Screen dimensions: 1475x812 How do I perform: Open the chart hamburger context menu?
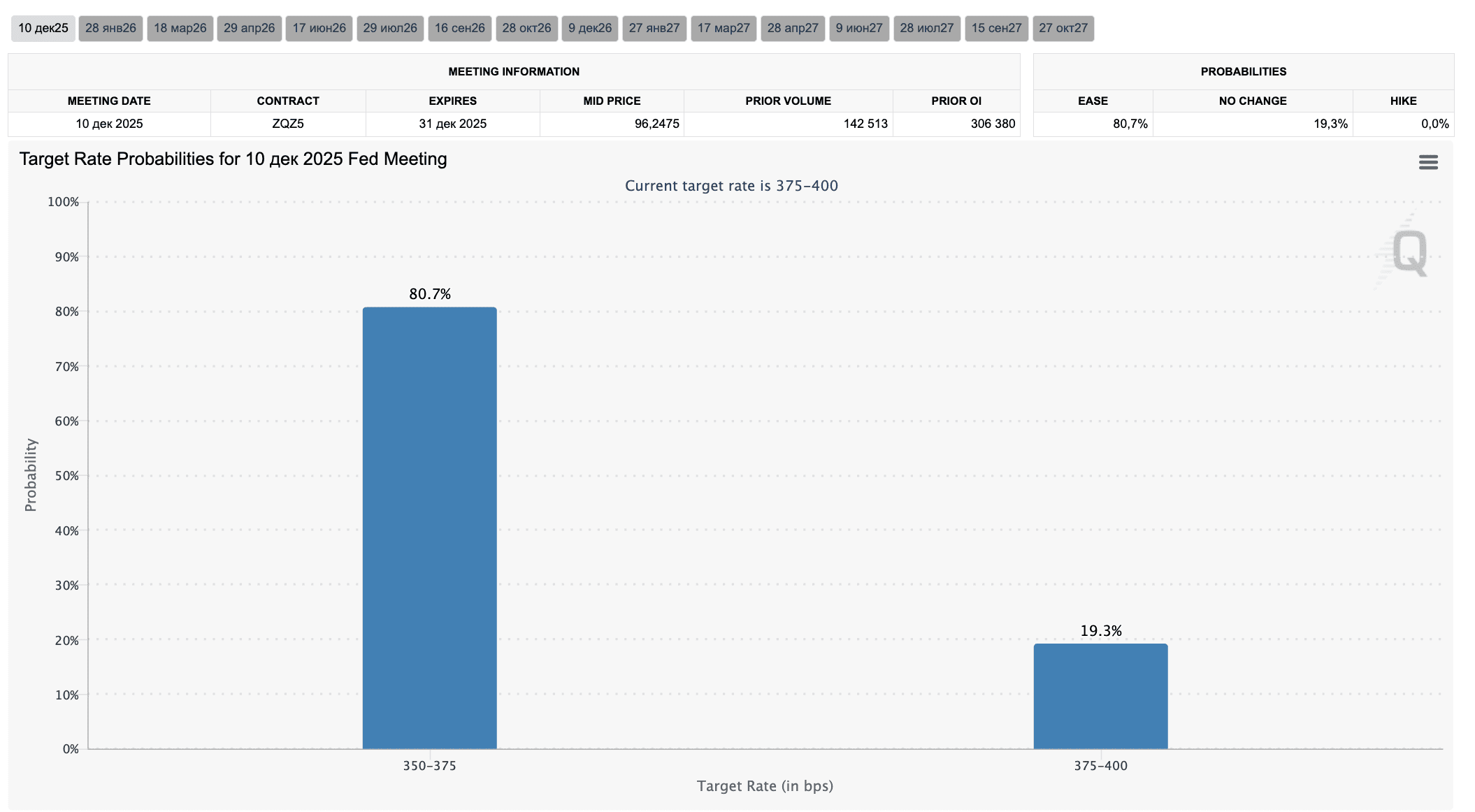tap(1427, 162)
